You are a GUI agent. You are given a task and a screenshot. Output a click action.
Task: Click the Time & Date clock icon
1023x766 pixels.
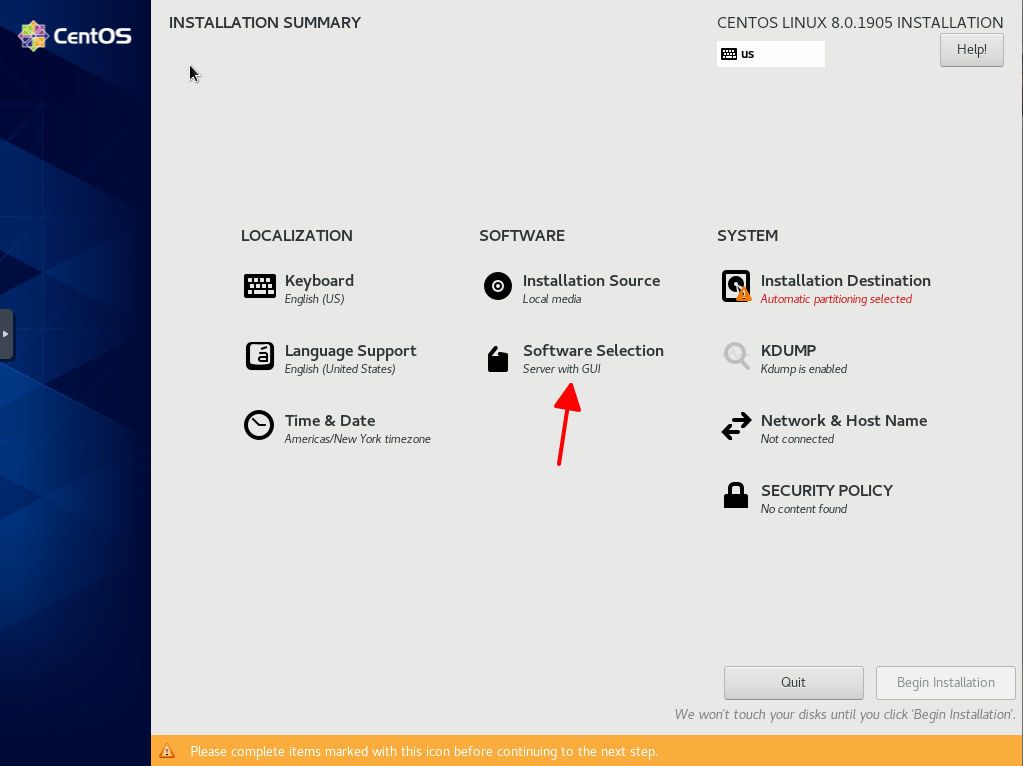coord(259,425)
